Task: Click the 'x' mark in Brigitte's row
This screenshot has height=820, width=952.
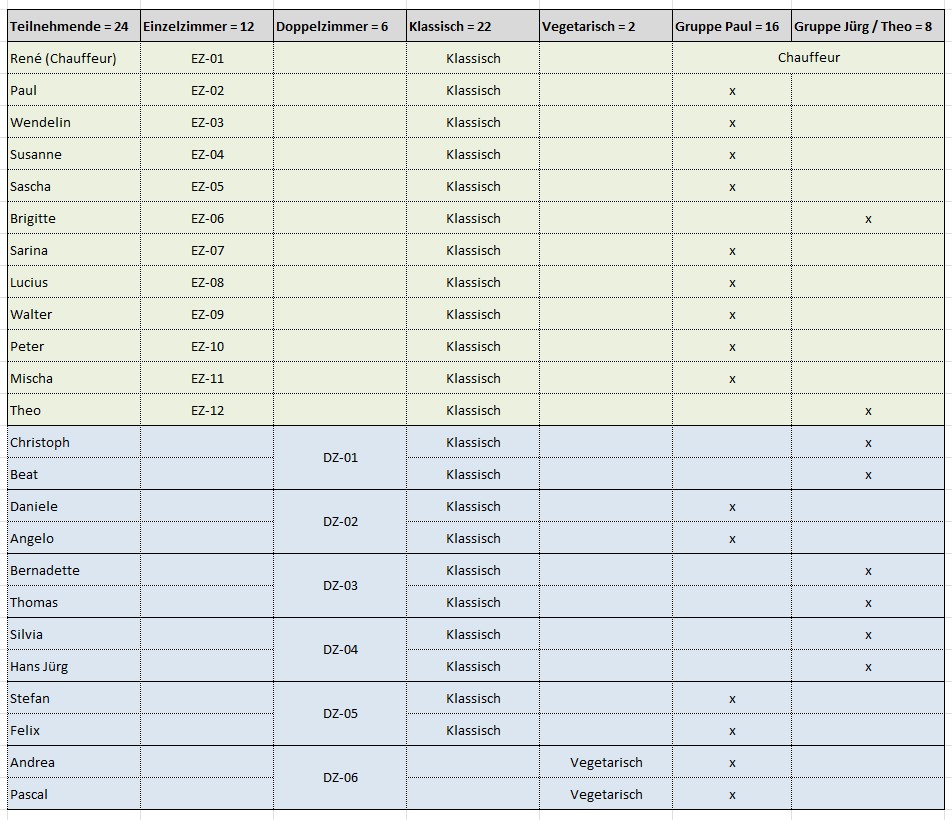Action: click(x=867, y=219)
